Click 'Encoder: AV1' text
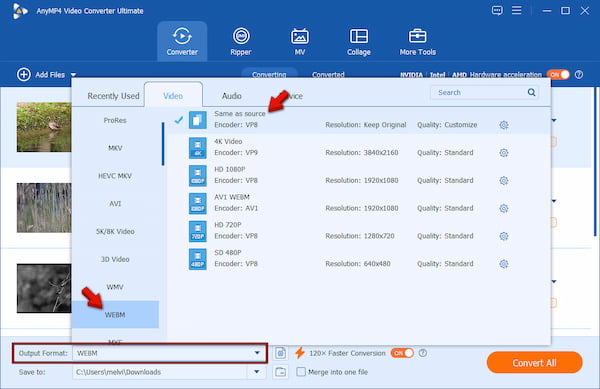600x389 pixels. 236,208
